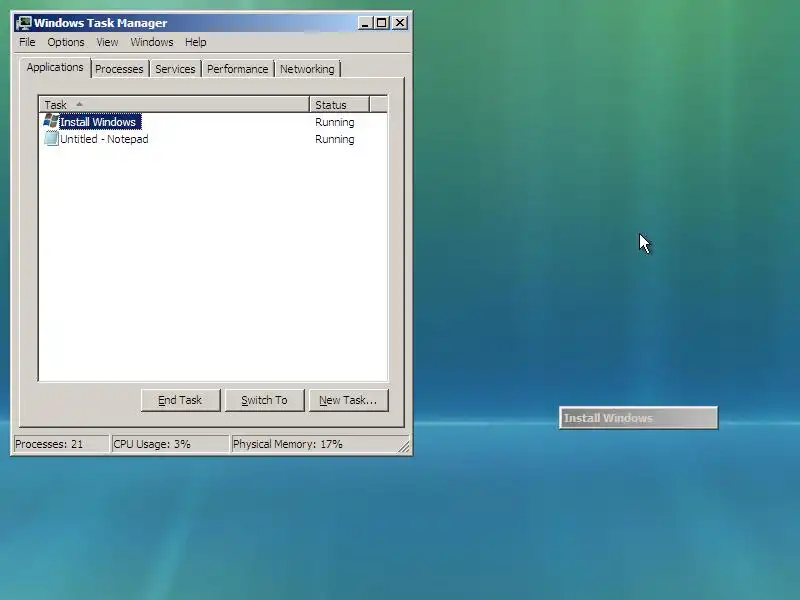Screen dimensions: 800x600
Task: Open the Help menu
Action: pyautogui.click(x=195, y=42)
